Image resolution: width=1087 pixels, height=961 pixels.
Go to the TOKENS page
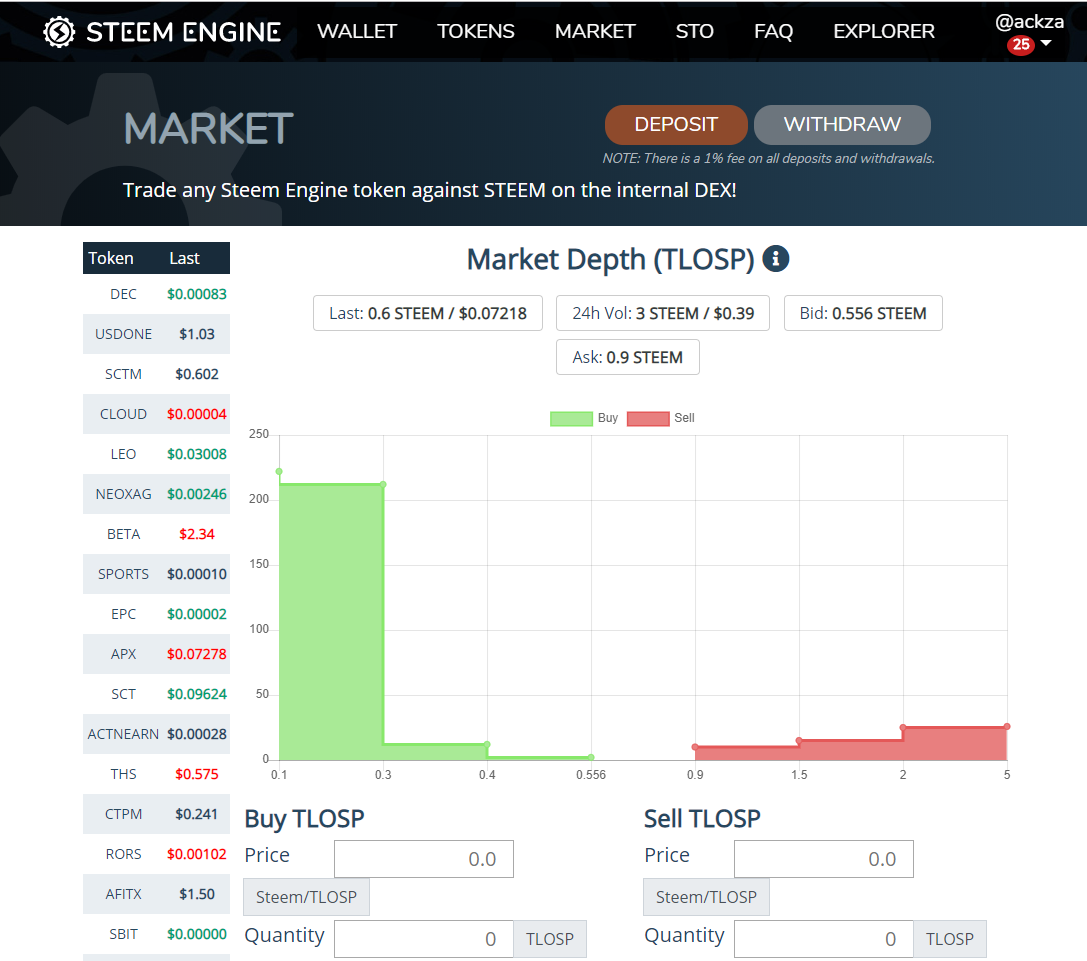pyautogui.click(x=476, y=31)
